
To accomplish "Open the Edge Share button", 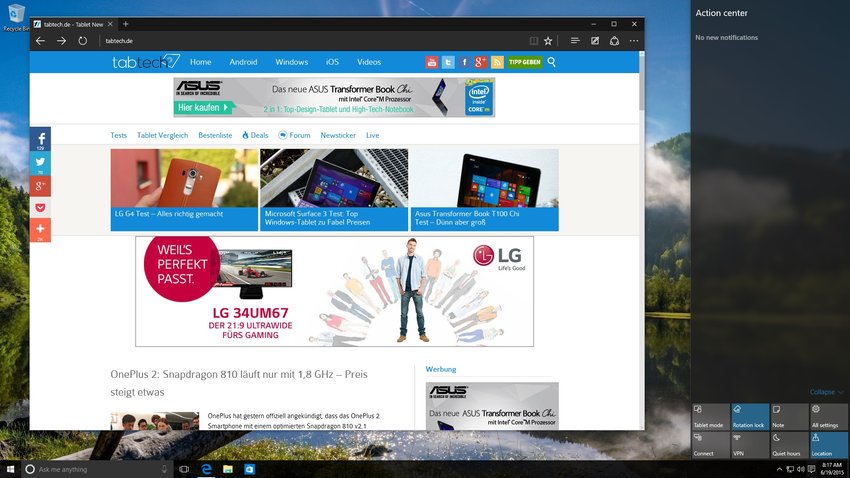I will coord(614,41).
